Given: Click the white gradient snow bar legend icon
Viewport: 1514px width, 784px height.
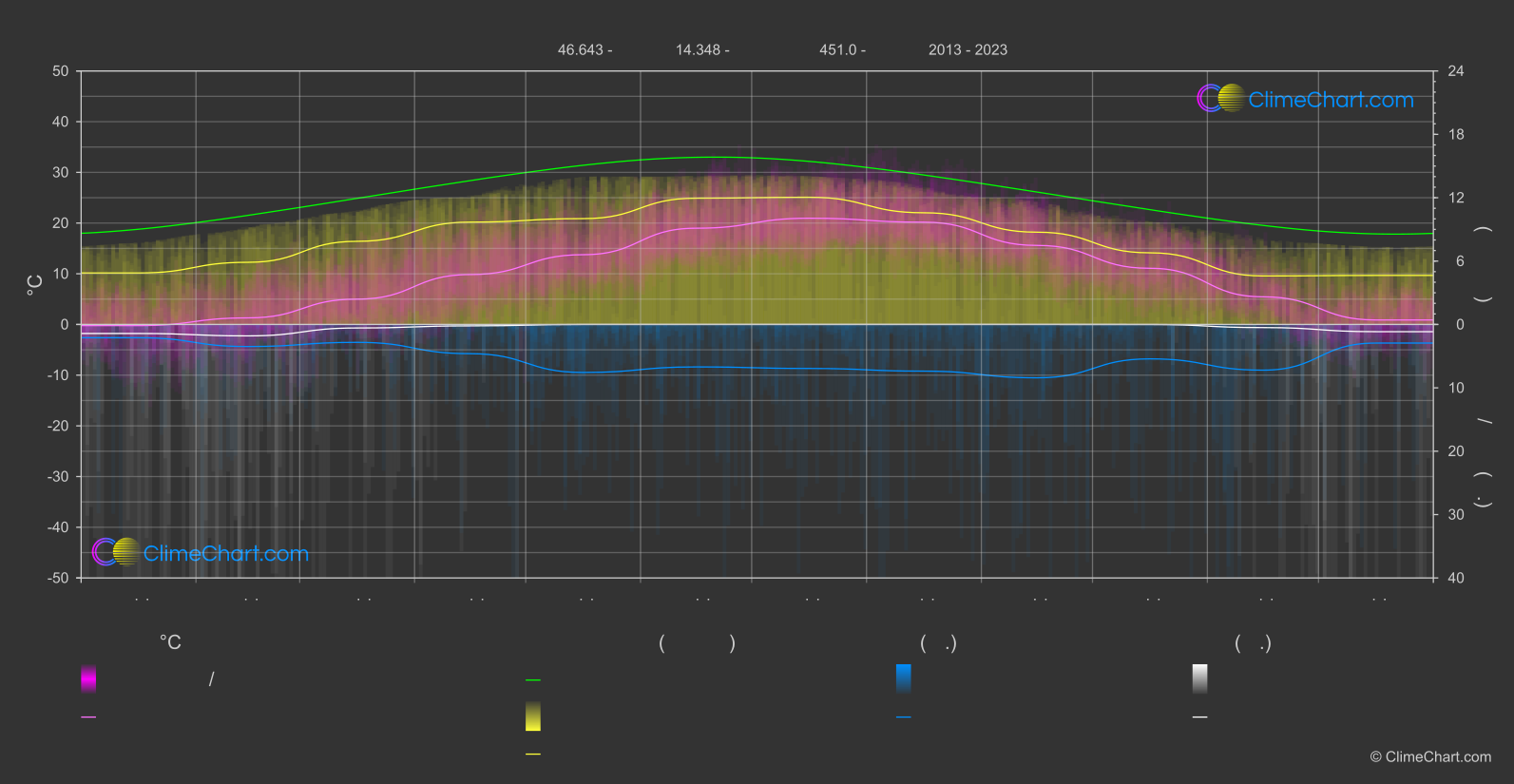Looking at the screenshot, I should pos(1199,679).
